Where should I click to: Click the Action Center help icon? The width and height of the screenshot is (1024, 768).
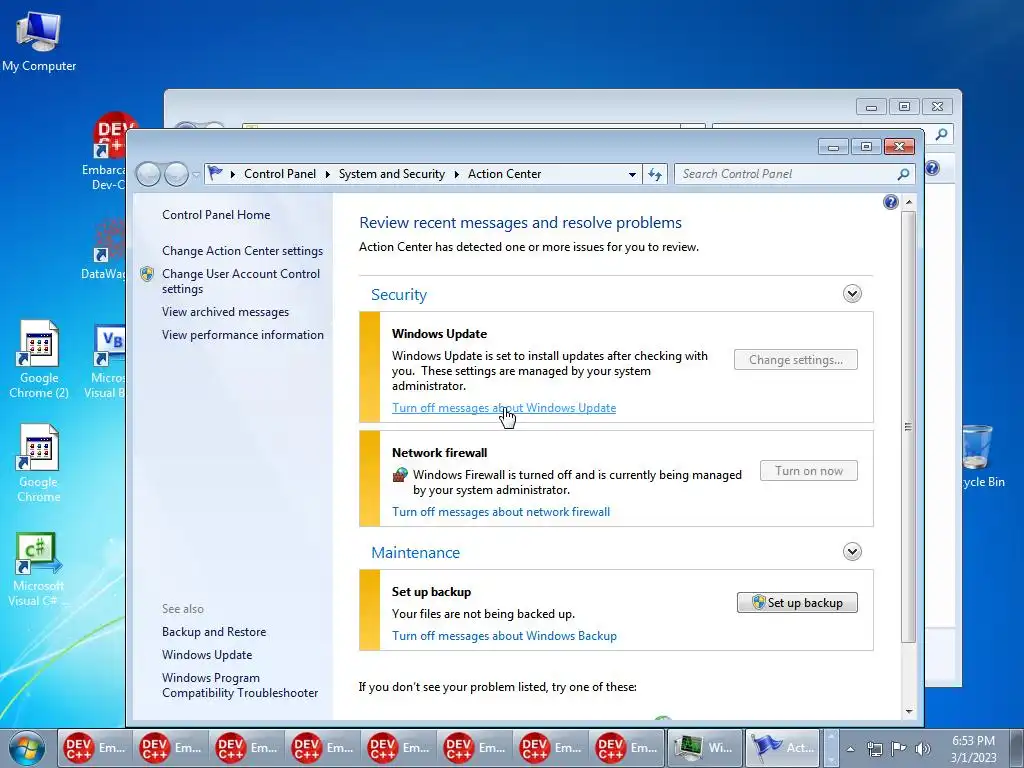[891, 202]
